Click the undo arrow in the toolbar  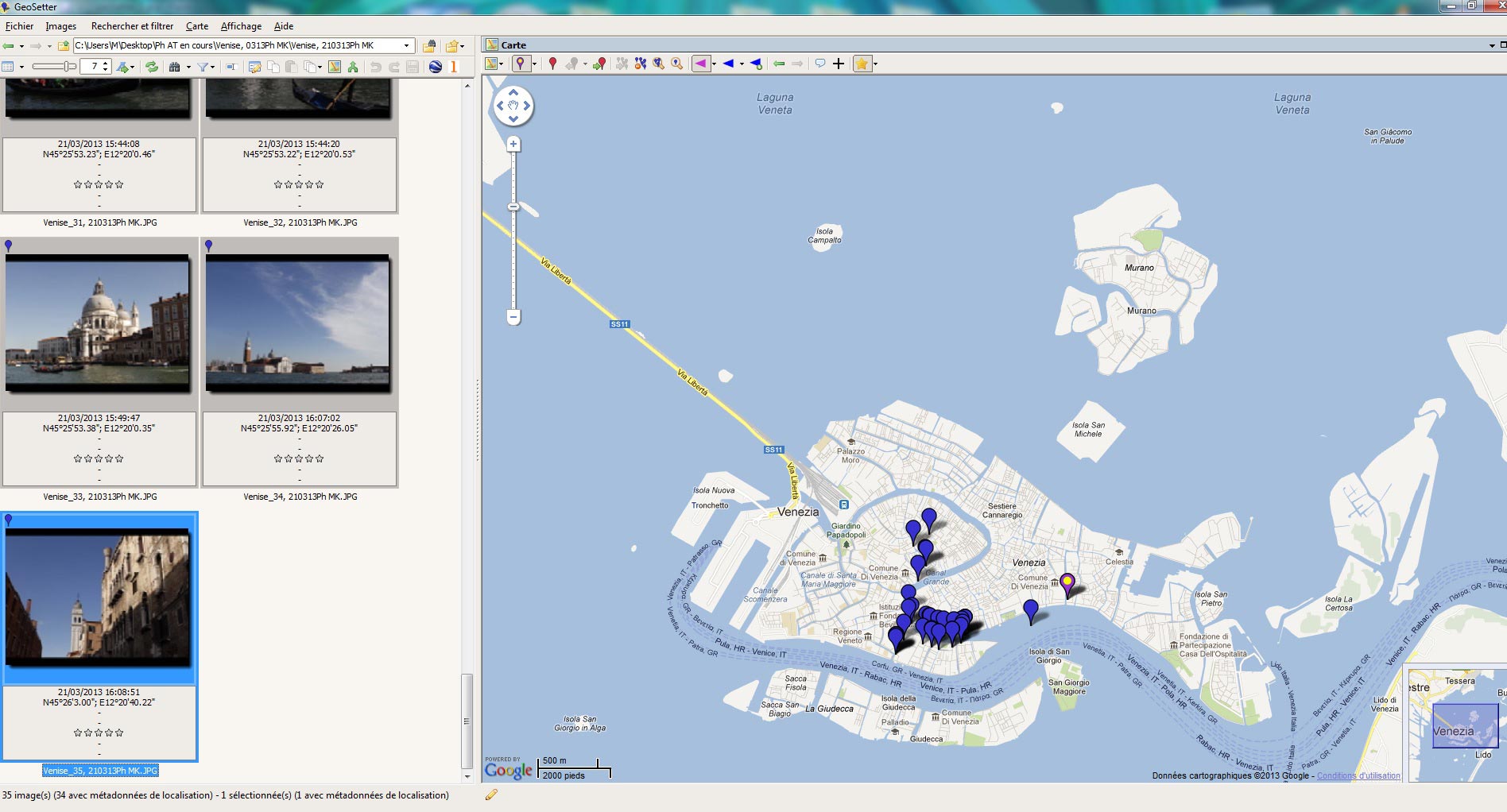click(377, 67)
